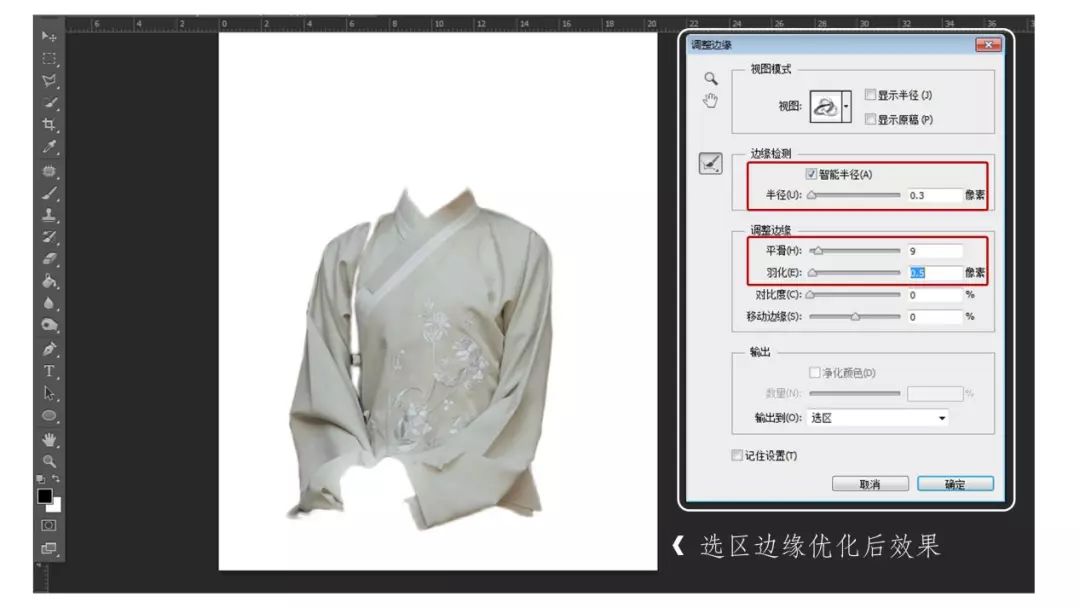The height and width of the screenshot is (608, 1080).
Task: Click the 取消 cancel button
Action: (870, 484)
